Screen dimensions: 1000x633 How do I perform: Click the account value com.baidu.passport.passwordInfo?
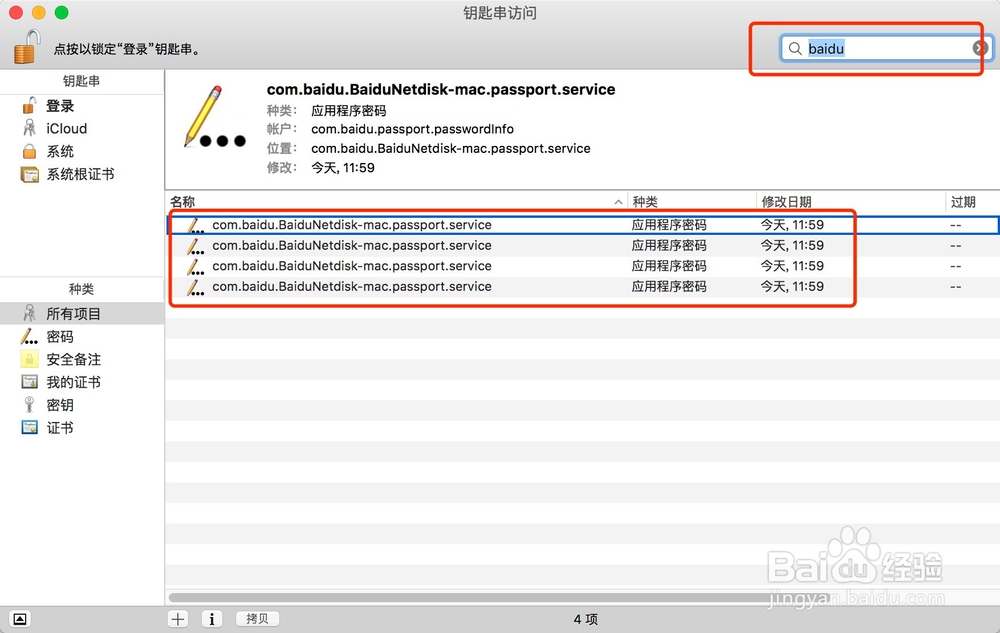coord(412,129)
